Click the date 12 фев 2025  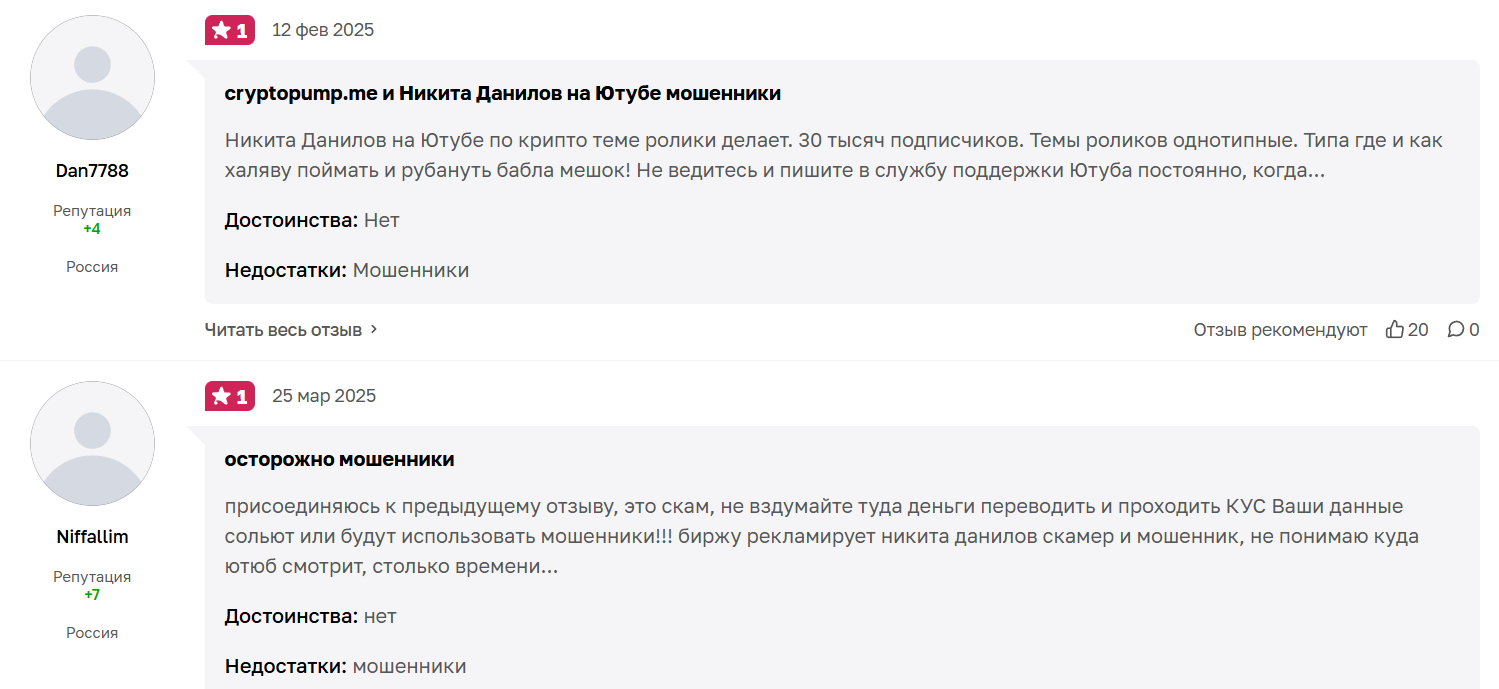point(323,30)
